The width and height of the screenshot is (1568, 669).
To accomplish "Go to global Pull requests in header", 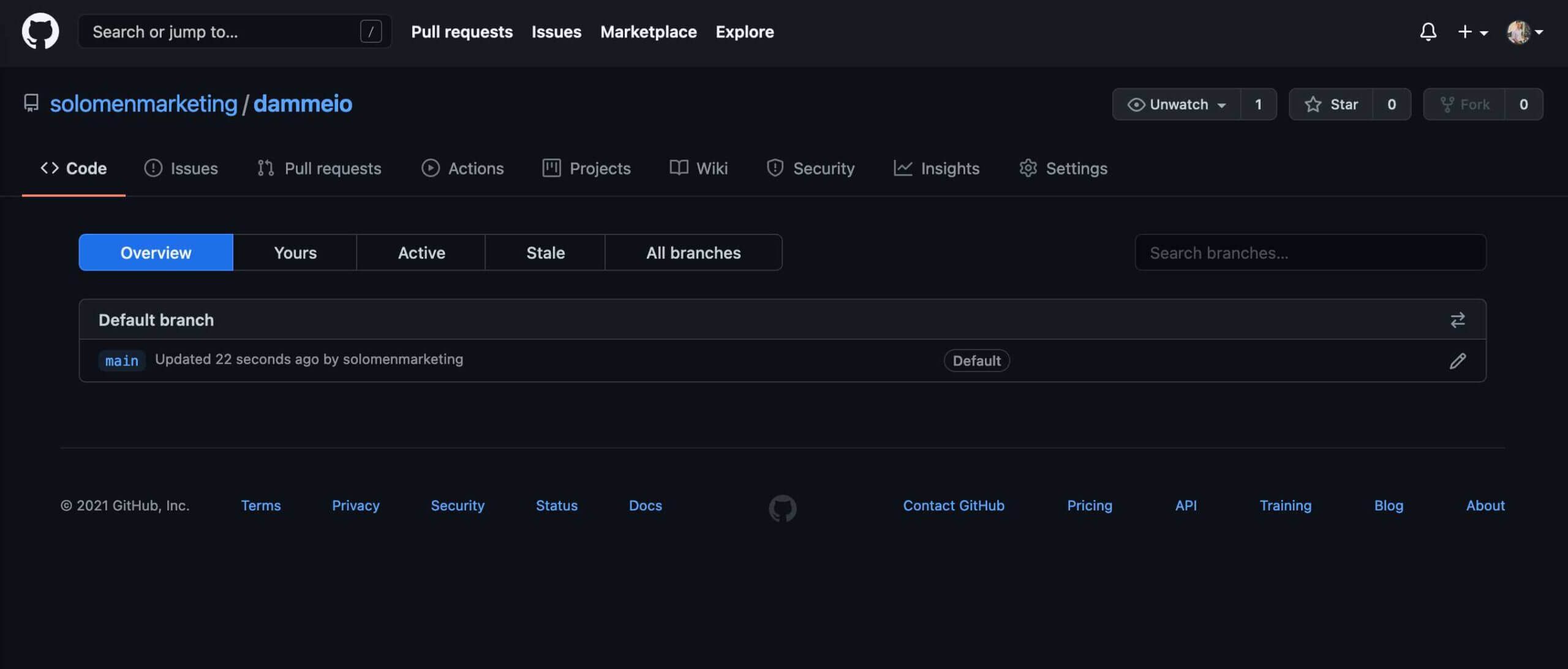I will tap(462, 31).
